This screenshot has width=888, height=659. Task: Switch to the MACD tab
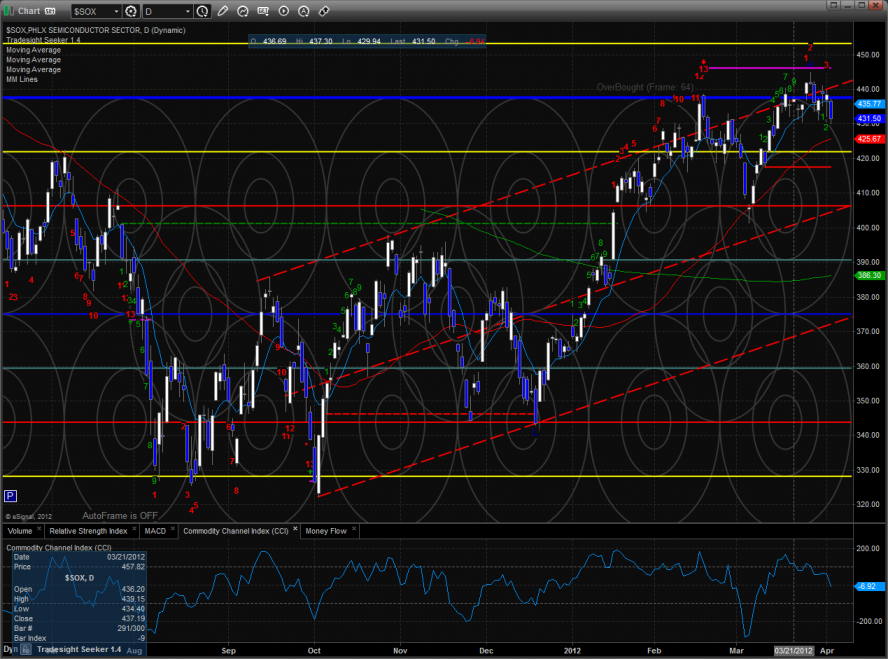pyautogui.click(x=155, y=530)
